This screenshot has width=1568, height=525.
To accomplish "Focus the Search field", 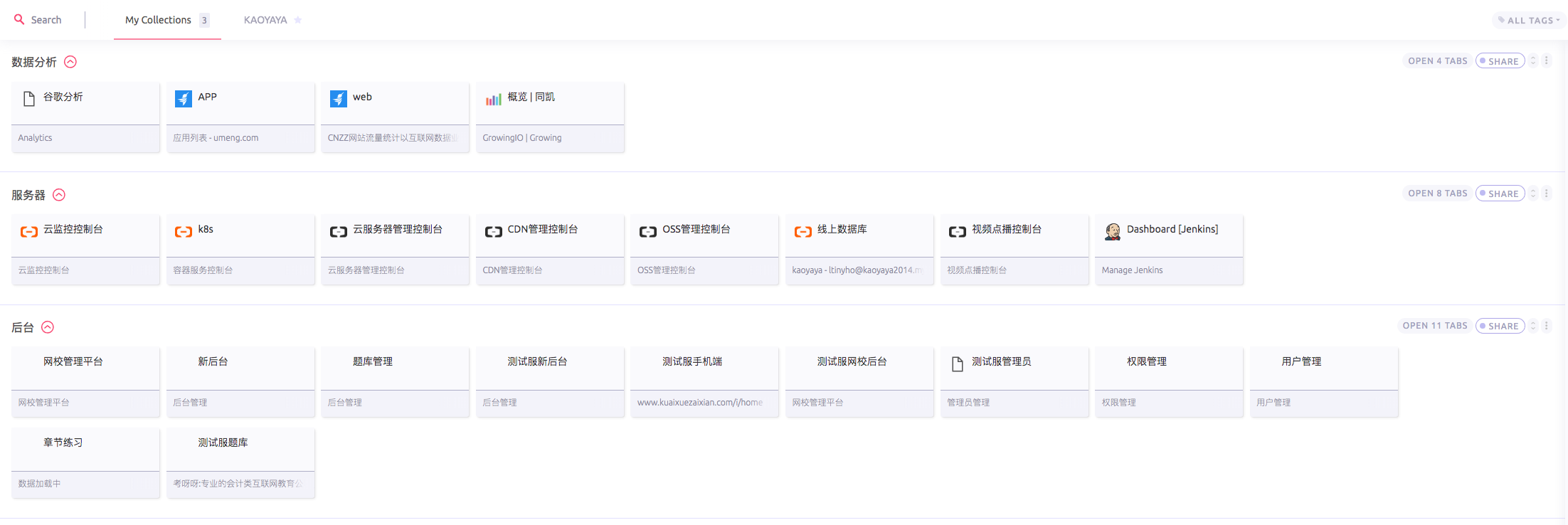I will [46, 20].
